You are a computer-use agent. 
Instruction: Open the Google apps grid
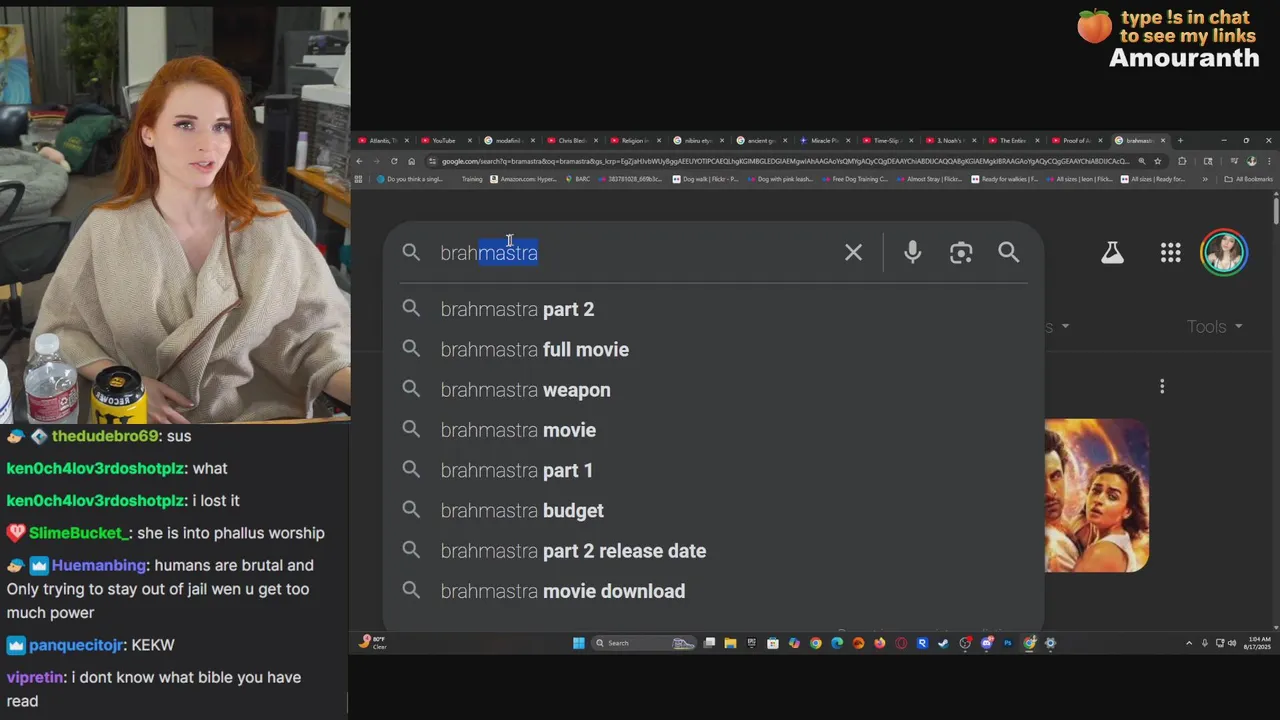(x=1171, y=253)
